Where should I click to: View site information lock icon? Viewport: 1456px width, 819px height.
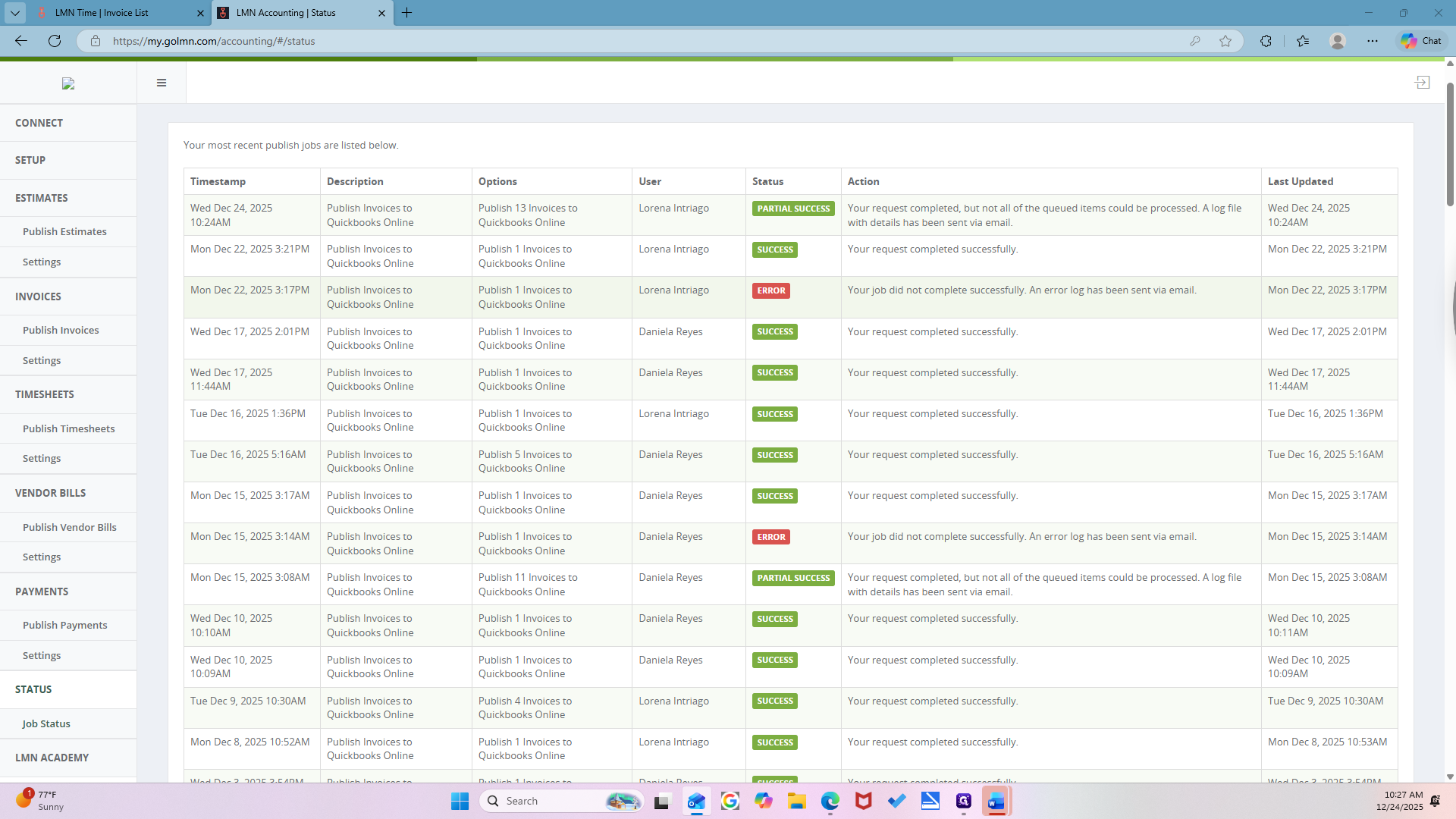click(96, 41)
